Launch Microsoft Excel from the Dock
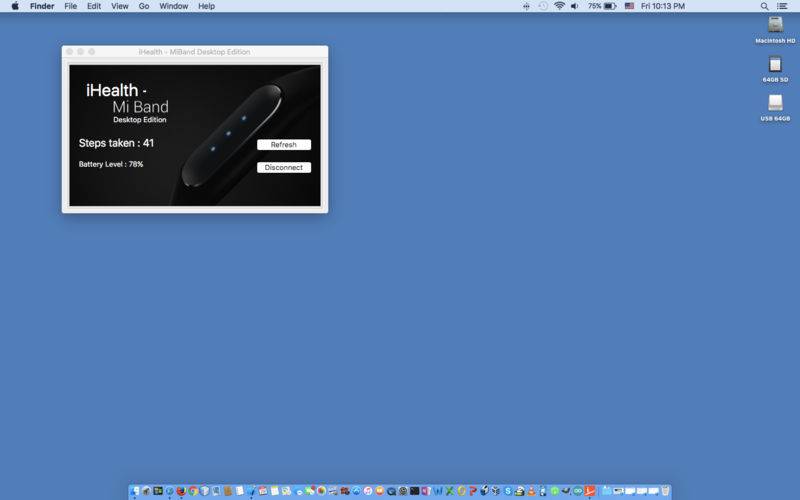The width and height of the screenshot is (800, 500). coord(449,491)
